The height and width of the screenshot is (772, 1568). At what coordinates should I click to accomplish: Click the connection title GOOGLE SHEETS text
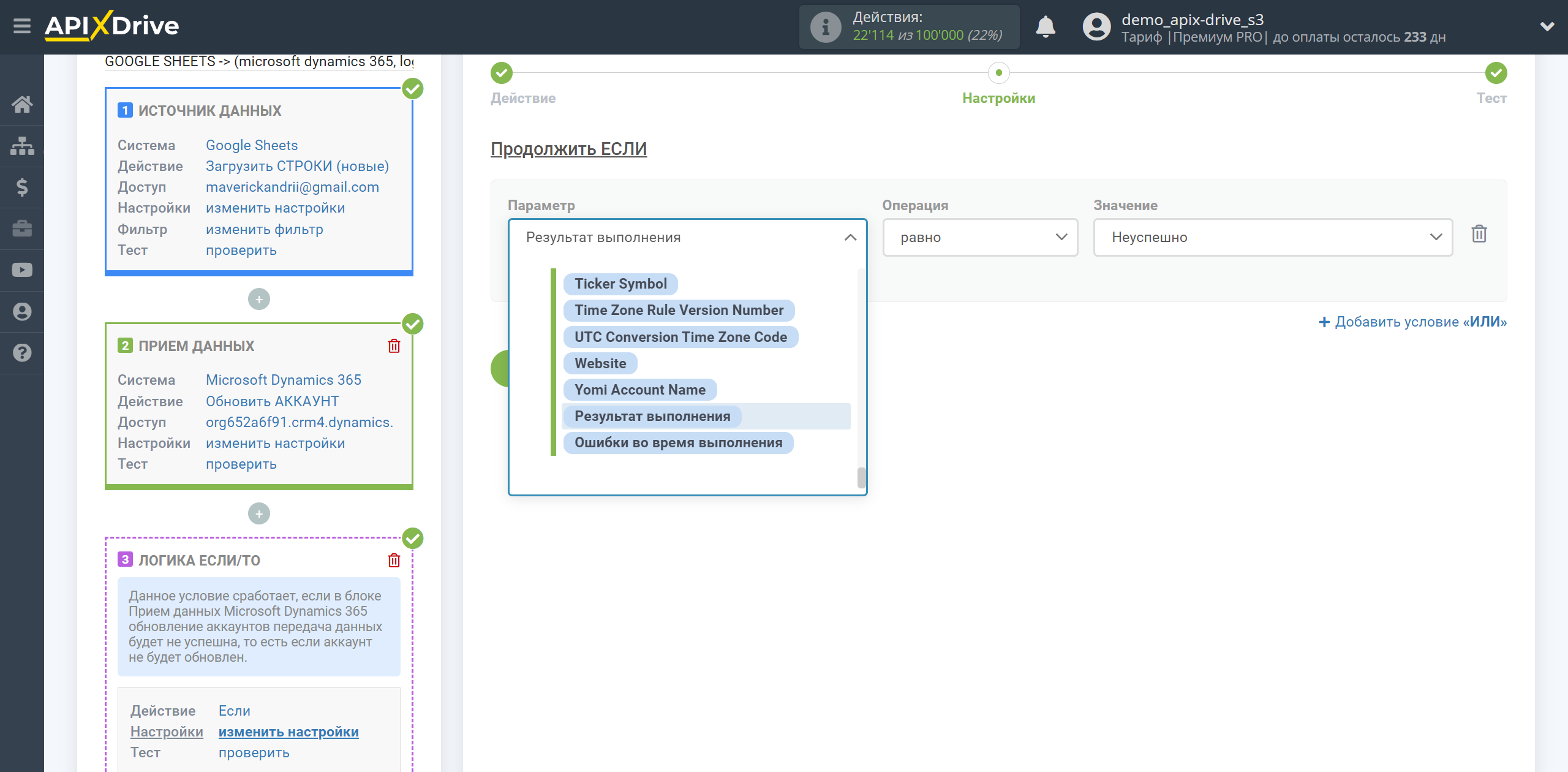(x=259, y=62)
